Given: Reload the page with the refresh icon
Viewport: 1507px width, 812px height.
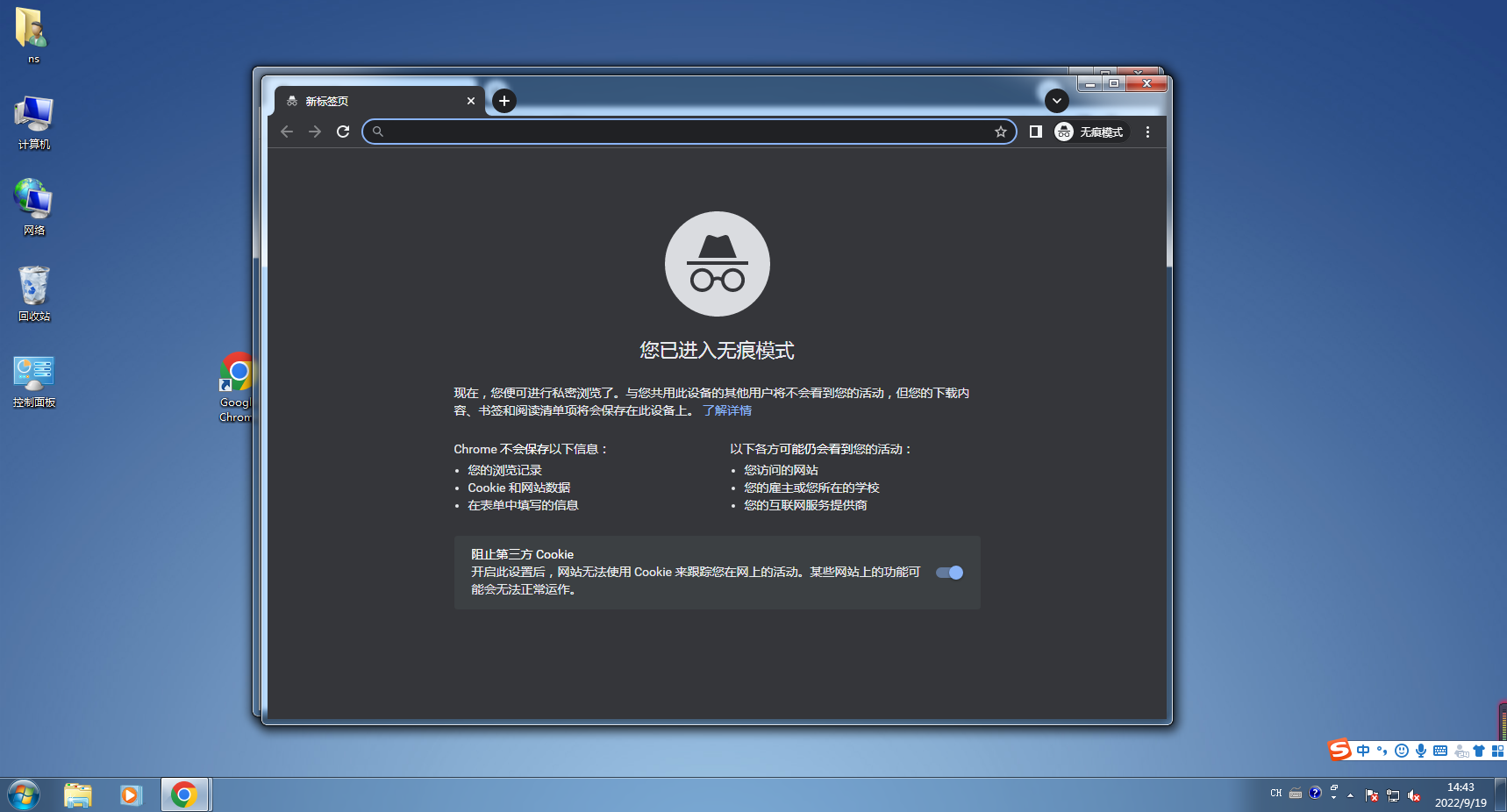Looking at the screenshot, I should coord(343,132).
